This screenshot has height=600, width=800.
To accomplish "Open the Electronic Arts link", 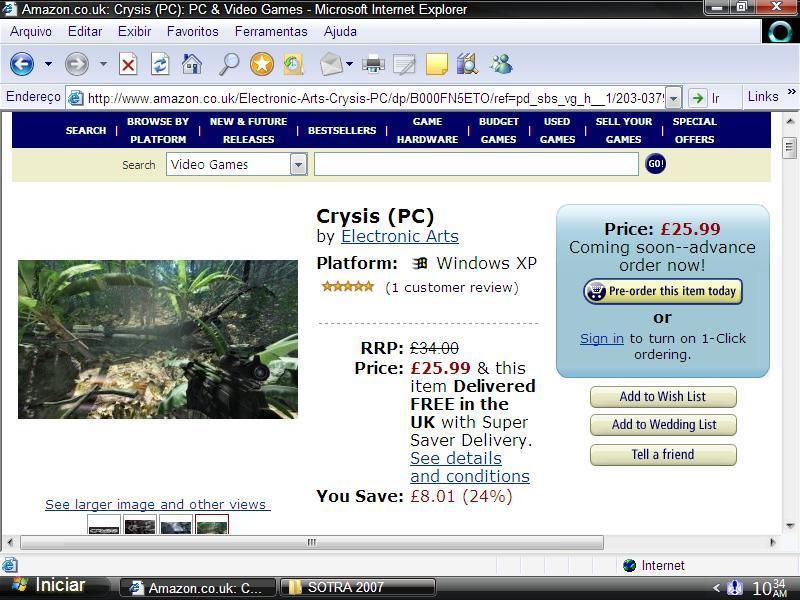I will 399,236.
